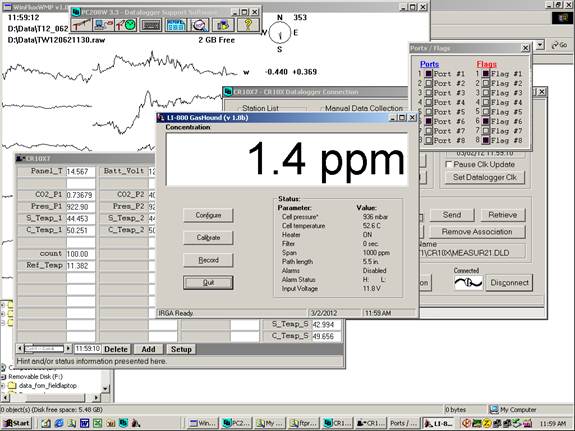Activate the Win... taskbar button
This screenshot has width=575, height=431.
202,423
